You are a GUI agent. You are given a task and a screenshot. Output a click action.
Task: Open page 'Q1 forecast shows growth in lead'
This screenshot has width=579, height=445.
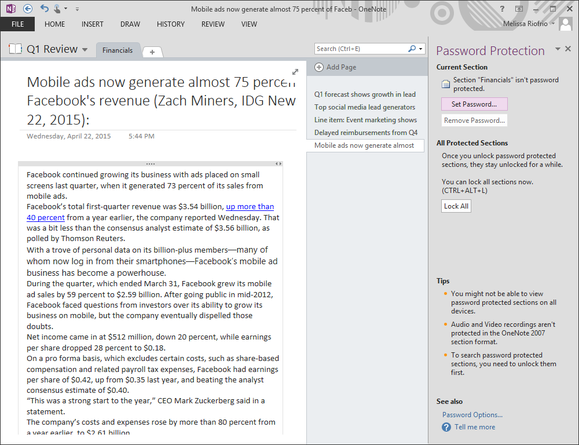click(x=365, y=95)
